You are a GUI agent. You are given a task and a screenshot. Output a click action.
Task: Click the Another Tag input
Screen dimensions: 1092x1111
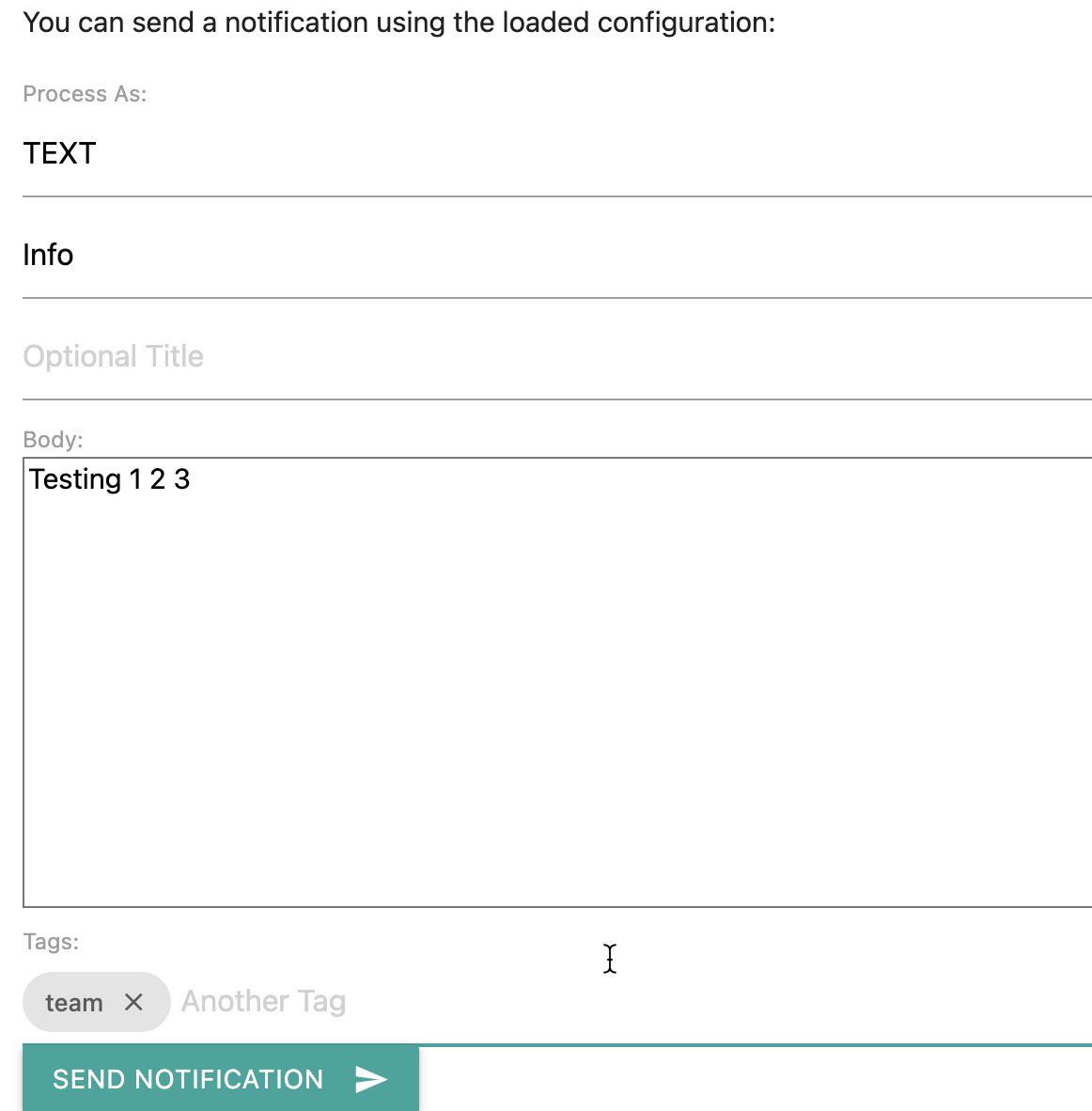point(263,1002)
